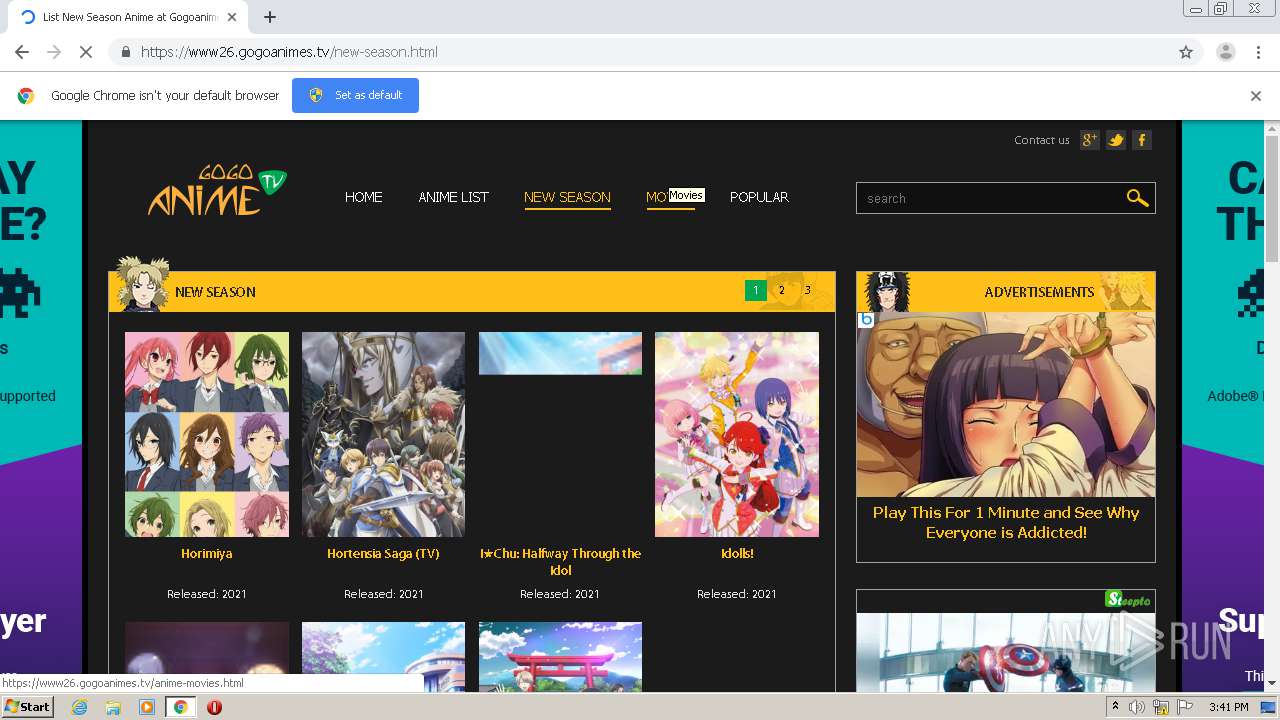The image size is (1280, 720).
Task: Click the forward navigation arrow
Action: (x=53, y=52)
